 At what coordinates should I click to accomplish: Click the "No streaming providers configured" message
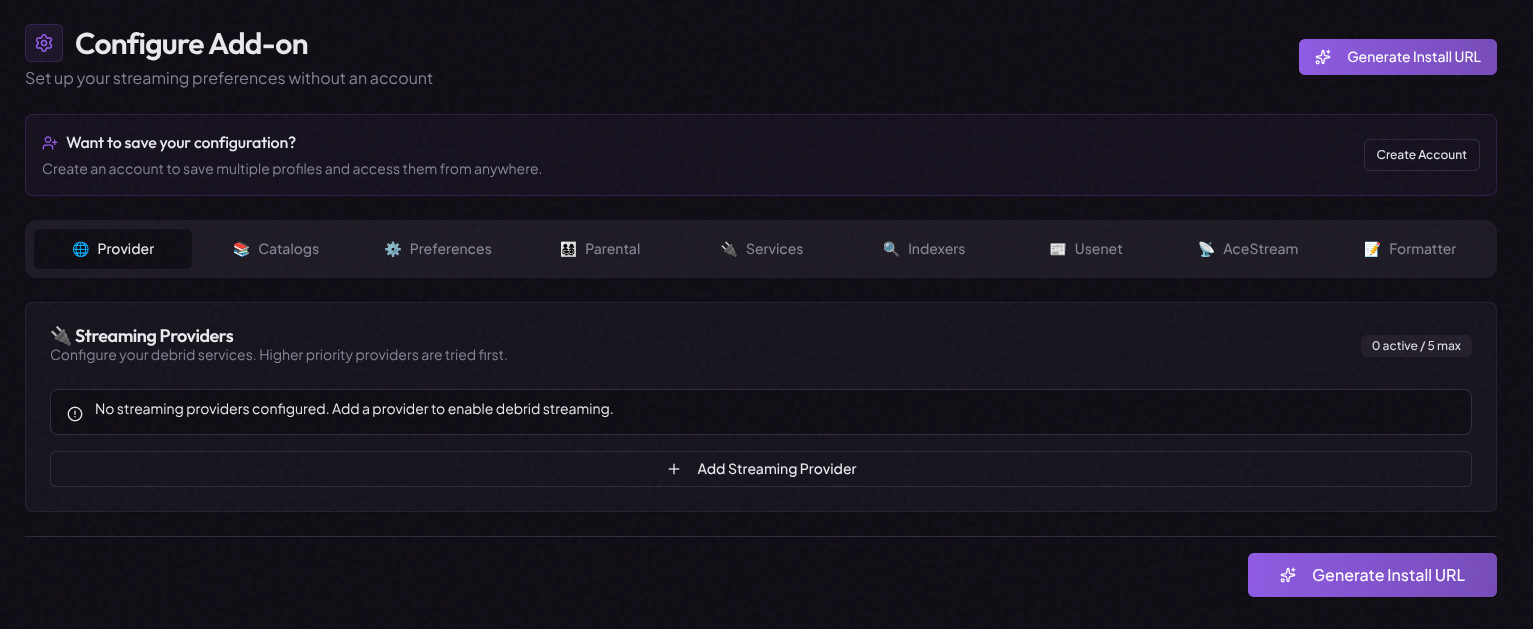(354, 409)
